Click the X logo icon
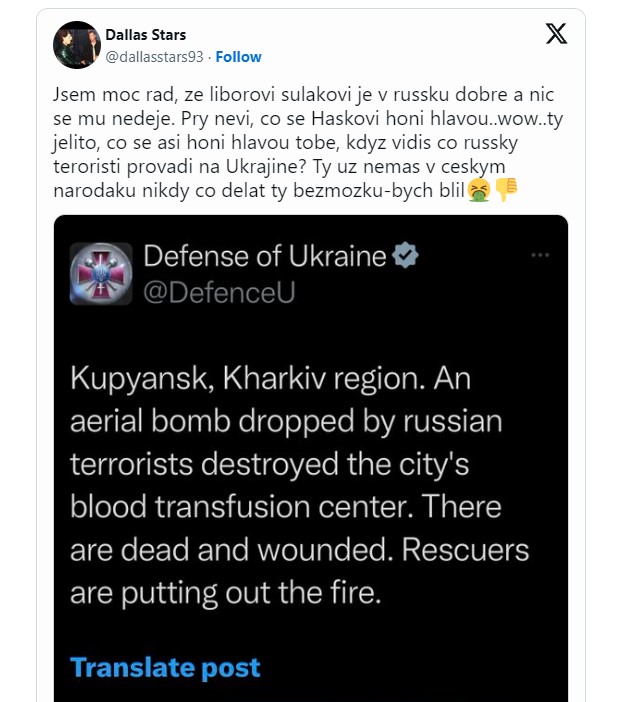The width and height of the screenshot is (619, 702). pyautogui.click(x=555, y=34)
